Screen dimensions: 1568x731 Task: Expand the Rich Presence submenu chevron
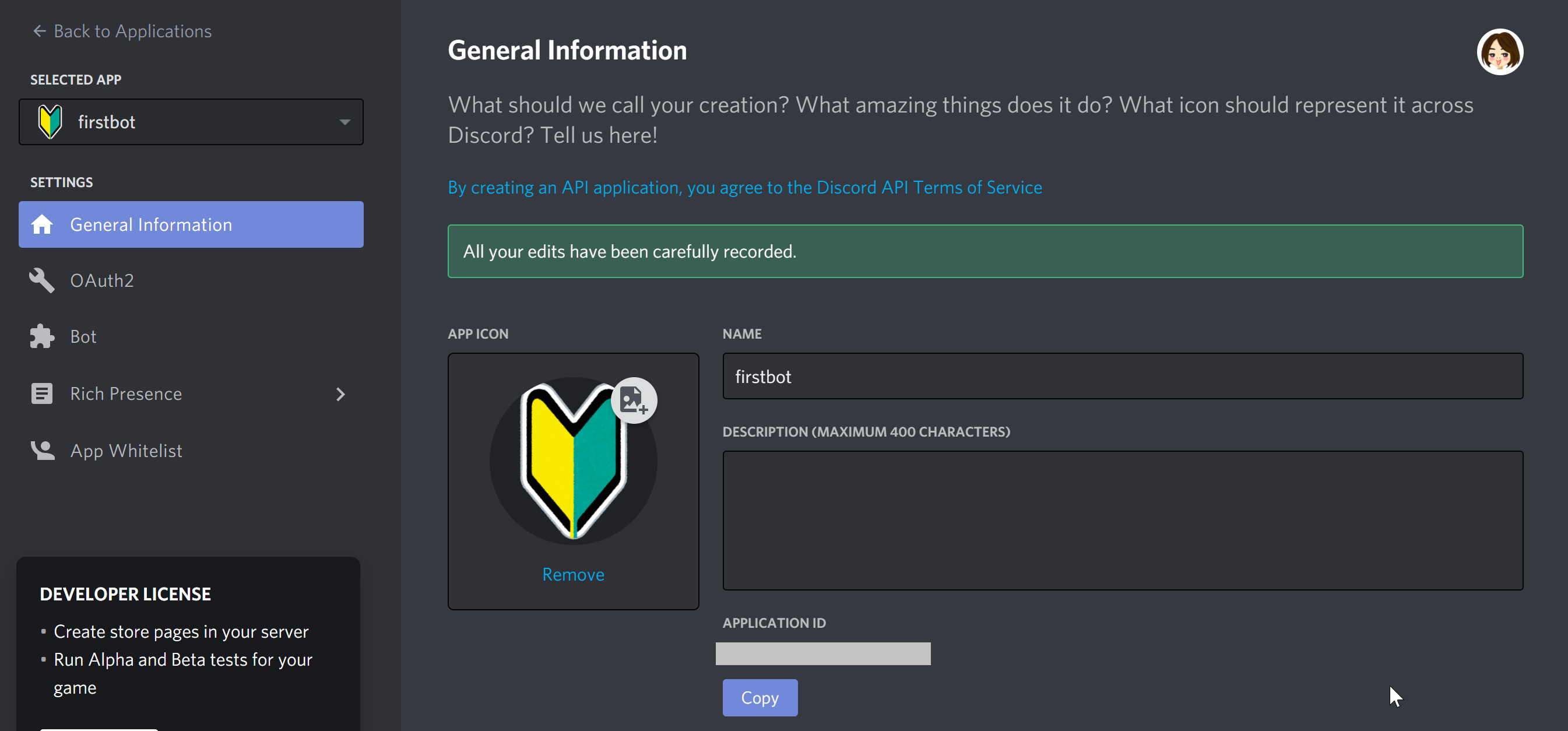(x=341, y=395)
